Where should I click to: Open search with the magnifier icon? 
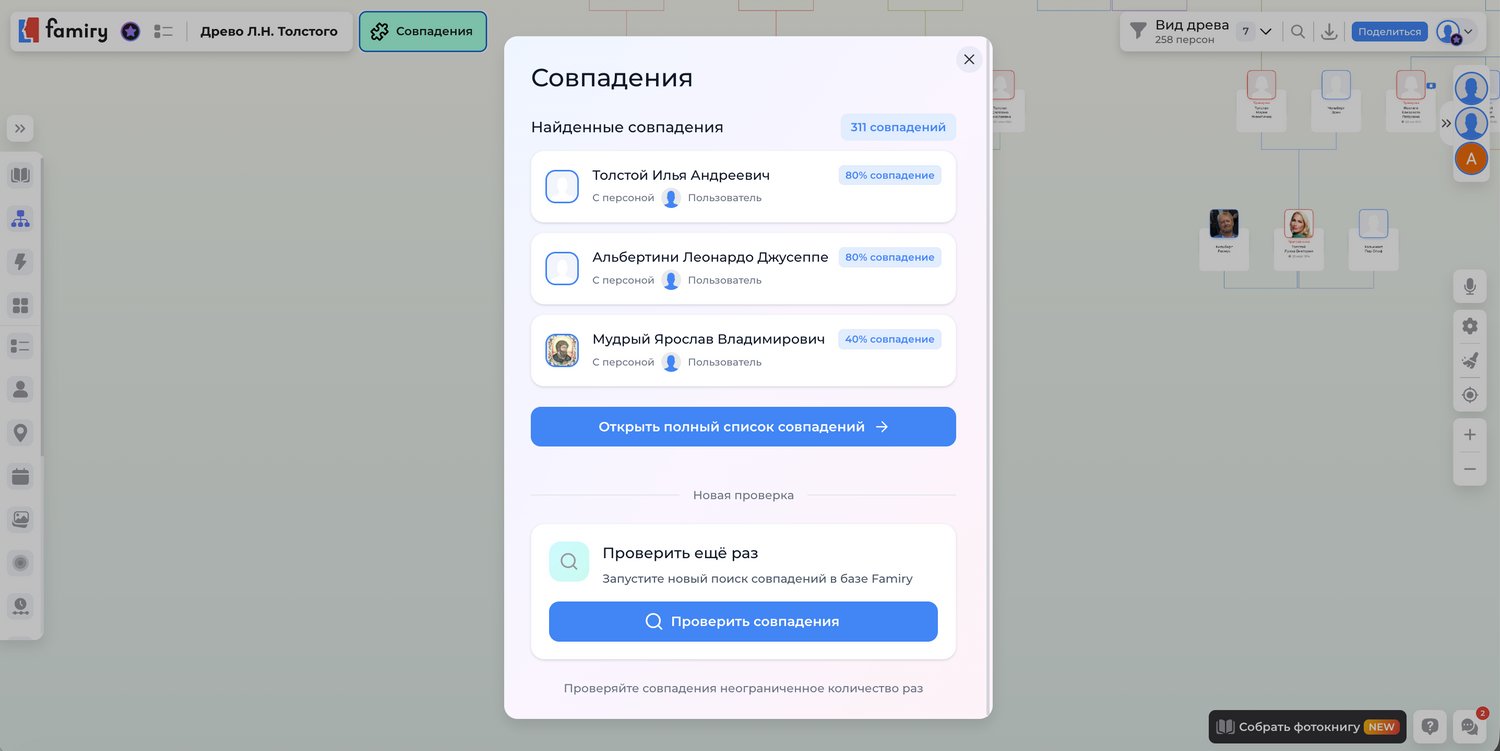click(x=1297, y=32)
